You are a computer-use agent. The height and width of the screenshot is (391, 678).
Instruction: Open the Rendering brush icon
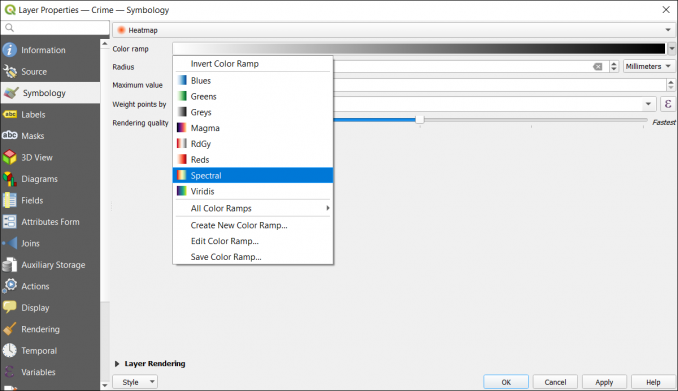pyautogui.click(x=10, y=329)
